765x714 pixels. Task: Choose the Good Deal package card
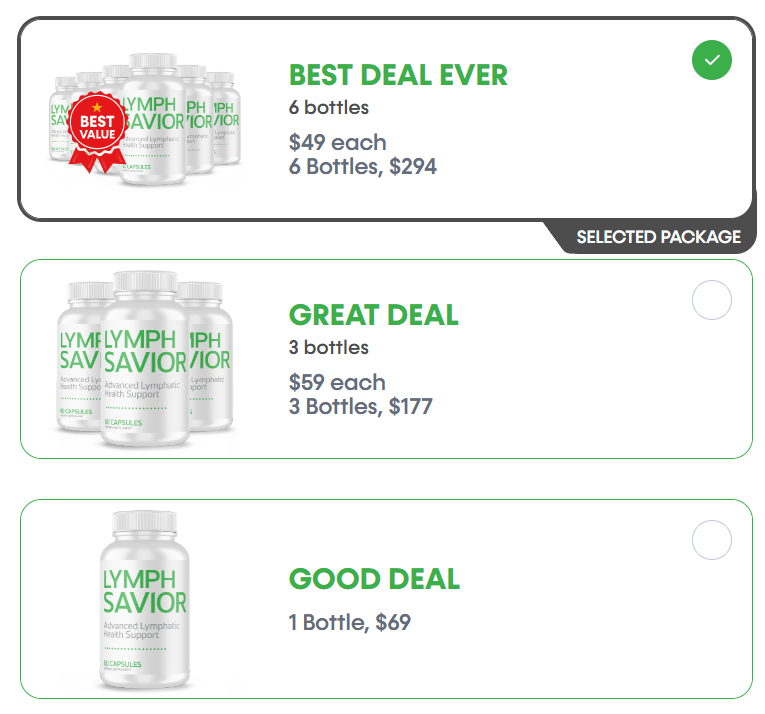pyautogui.click(x=386, y=599)
